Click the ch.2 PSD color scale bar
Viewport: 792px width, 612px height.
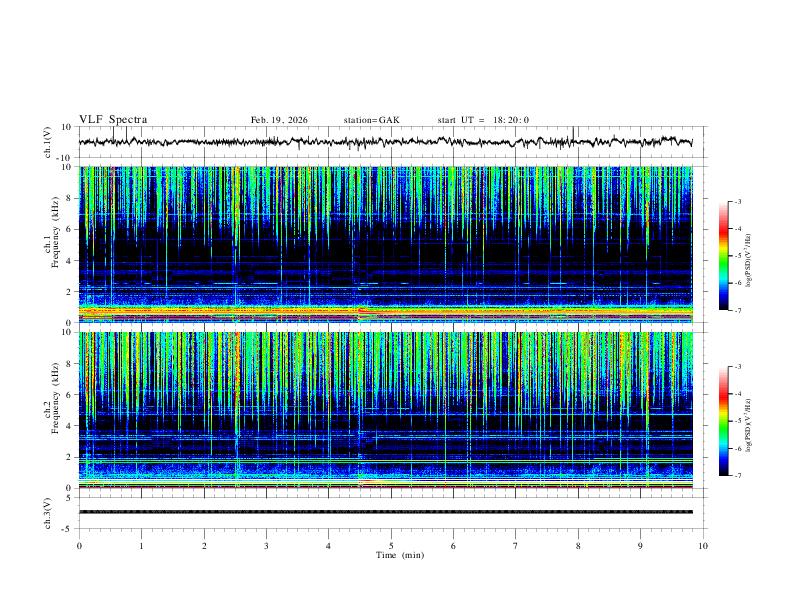723,421
